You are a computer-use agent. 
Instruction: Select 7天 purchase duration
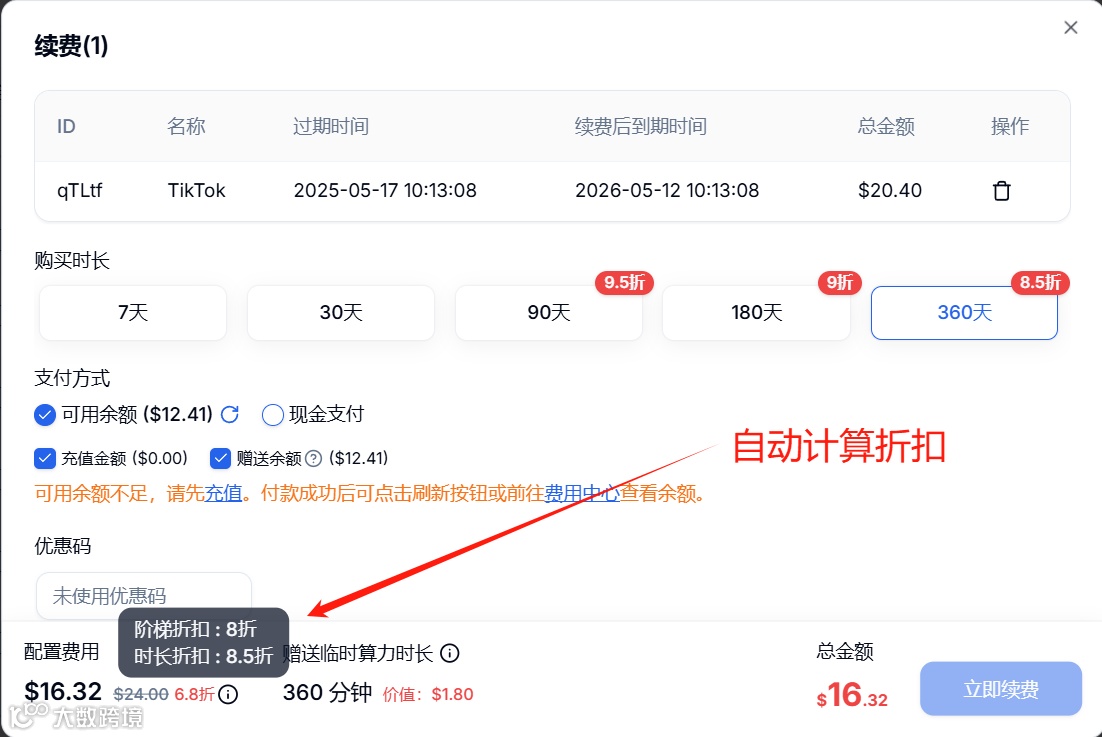click(x=133, y=313)
